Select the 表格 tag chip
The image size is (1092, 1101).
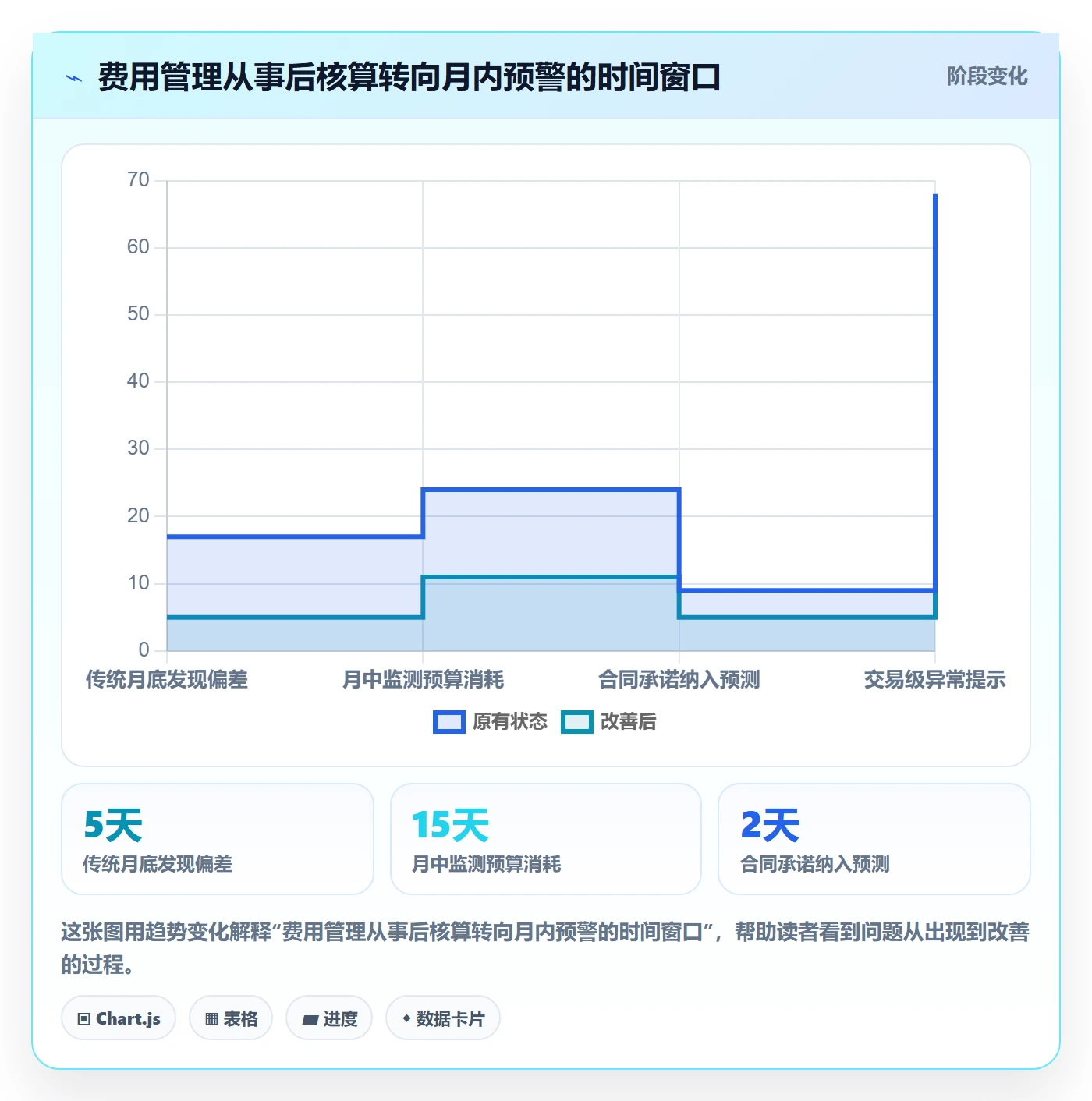231,1018
